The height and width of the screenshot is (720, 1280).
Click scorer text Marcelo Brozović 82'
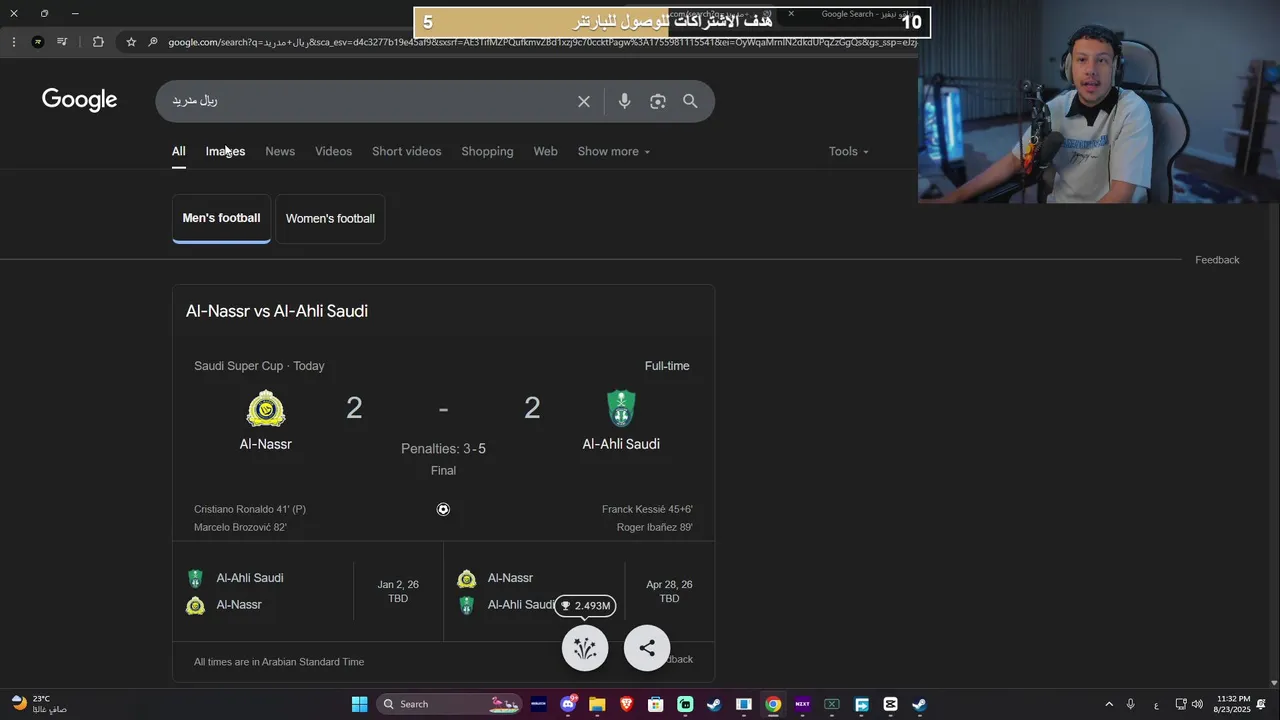240,527
